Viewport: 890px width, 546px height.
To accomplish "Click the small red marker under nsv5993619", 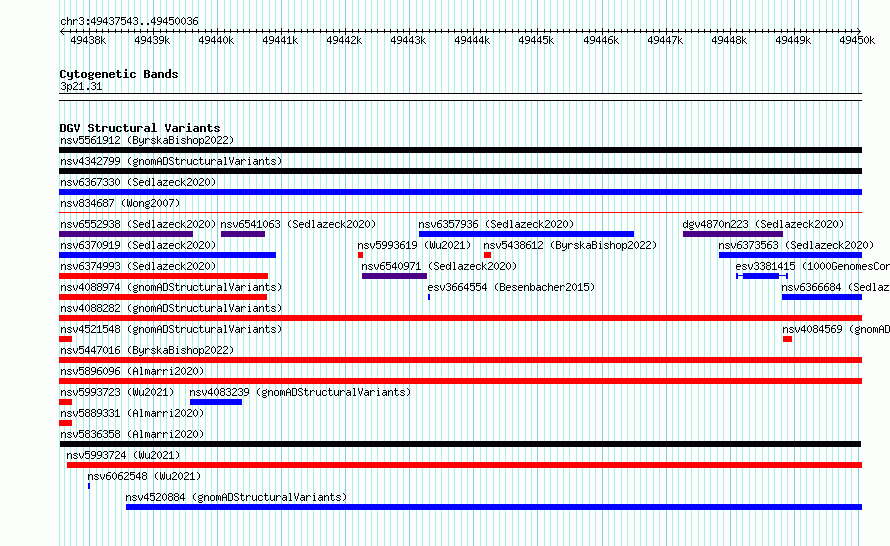I will point(360,255).
